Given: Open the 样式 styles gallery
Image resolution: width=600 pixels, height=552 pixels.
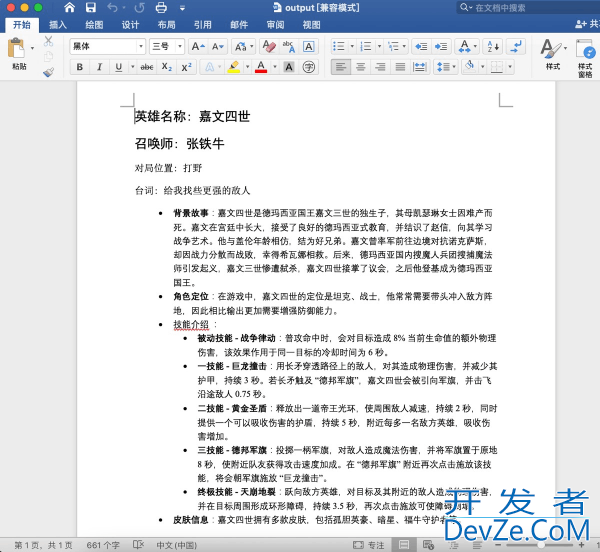Looking at the screenshot, I should tap(553, 54).
